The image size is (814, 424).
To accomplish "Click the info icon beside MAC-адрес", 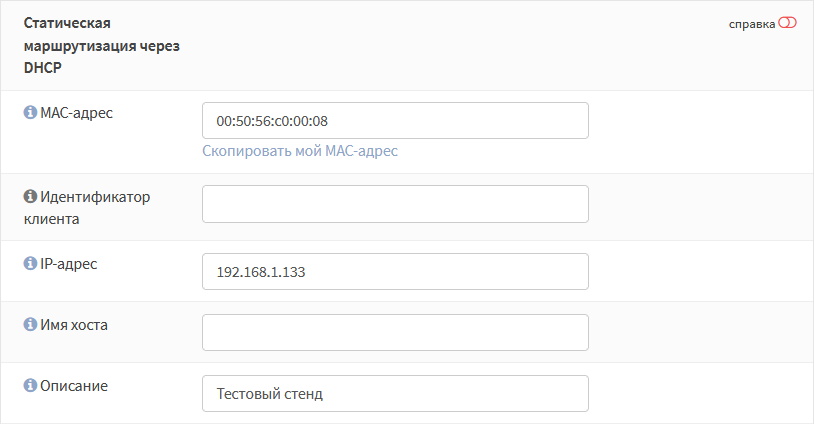I will [x=30, y=112].
